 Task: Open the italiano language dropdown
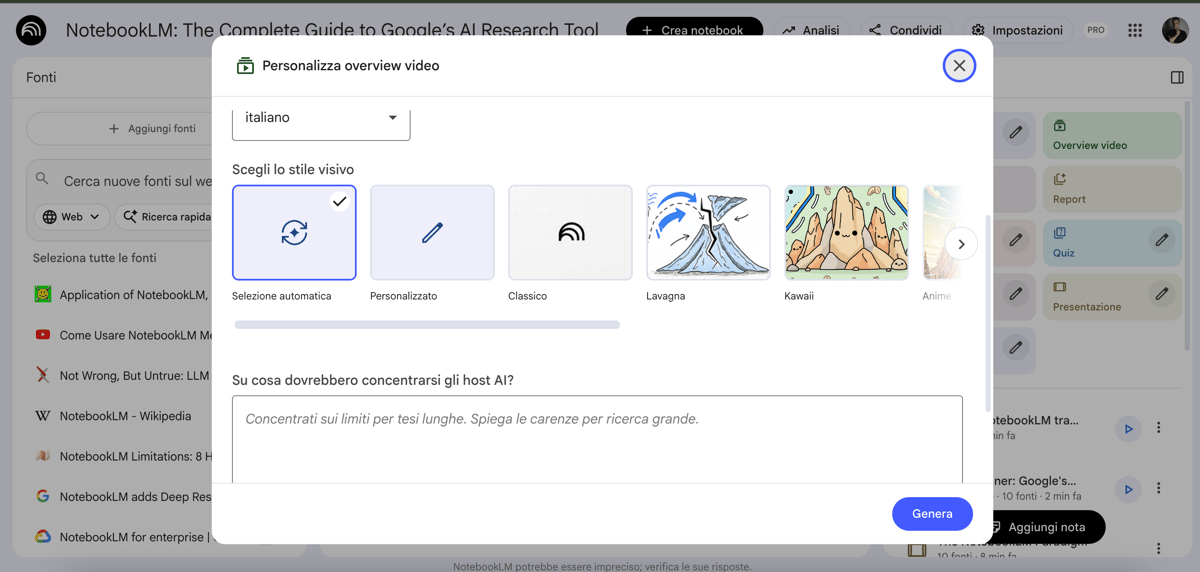tap(321, 118)
